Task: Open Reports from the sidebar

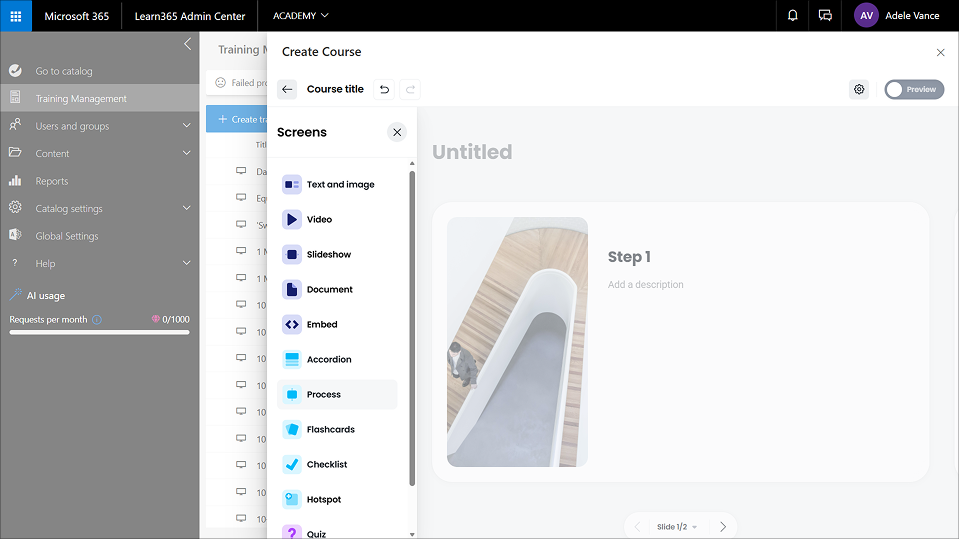Action: coord(52,181)
